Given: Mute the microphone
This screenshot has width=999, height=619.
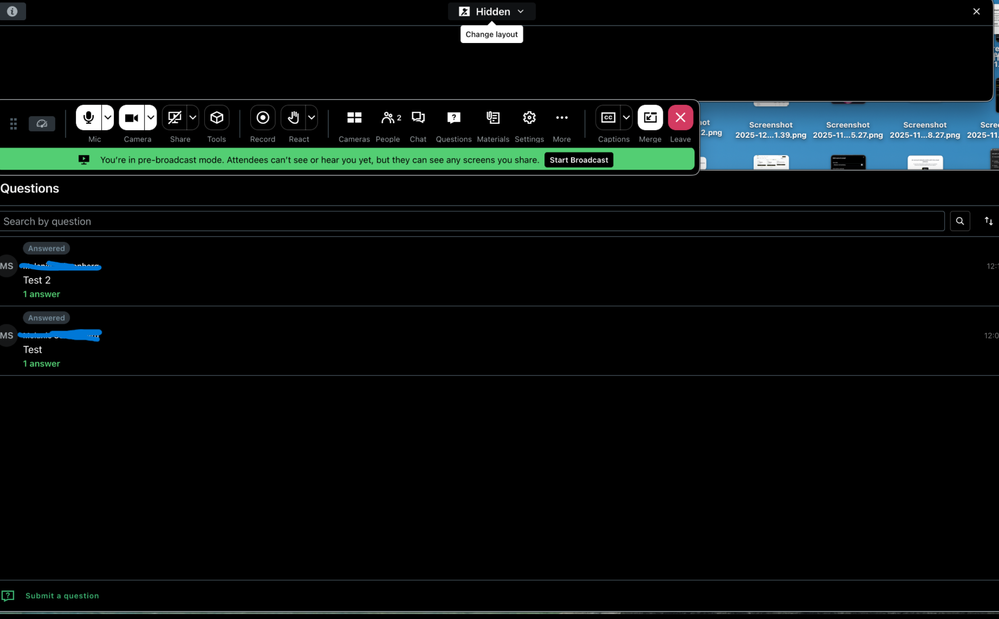Looking at the screenshot, I should pos(88,118).
